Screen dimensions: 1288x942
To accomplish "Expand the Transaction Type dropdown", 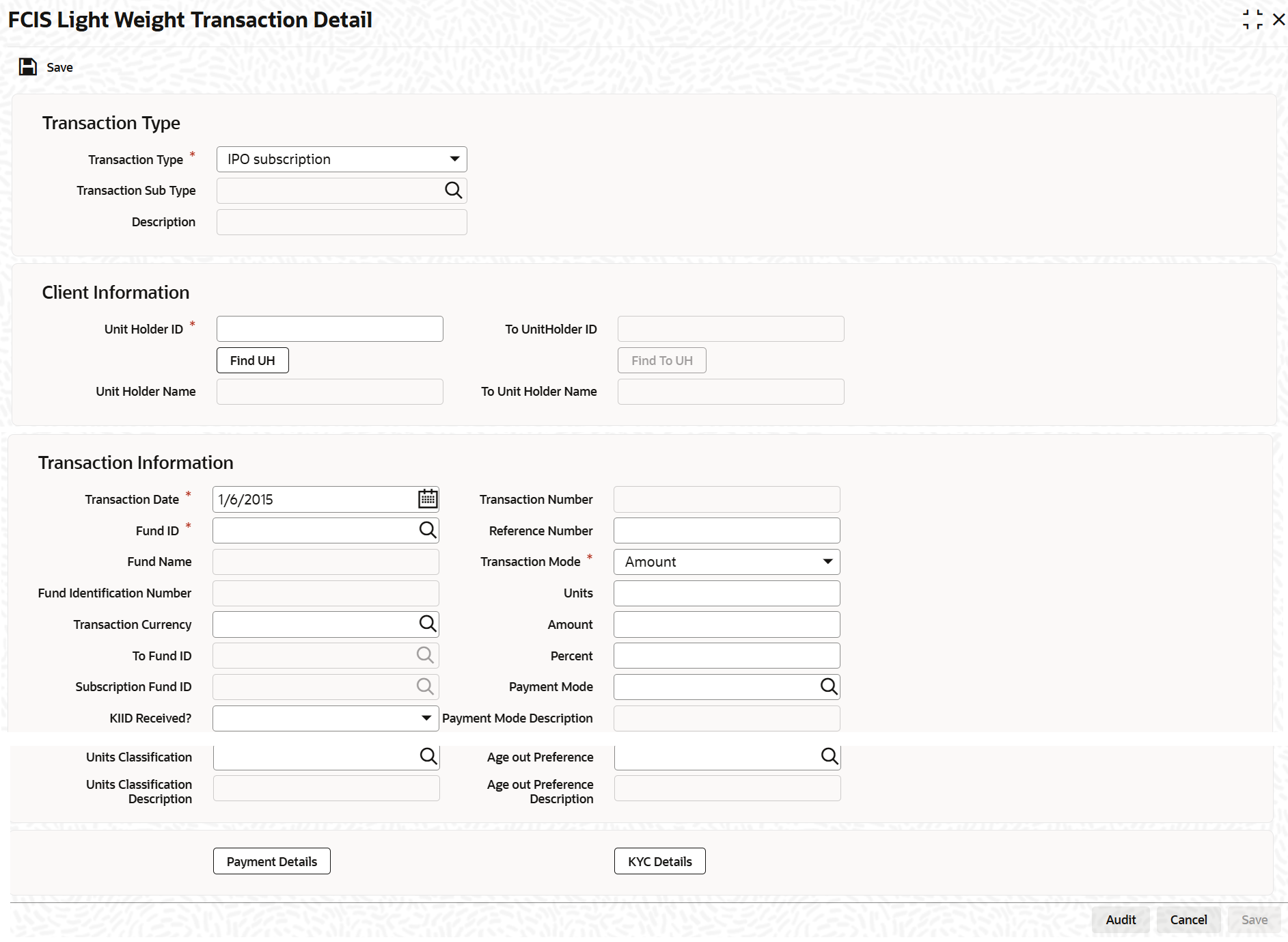I will pyautogui.click(x=342, y=159).
